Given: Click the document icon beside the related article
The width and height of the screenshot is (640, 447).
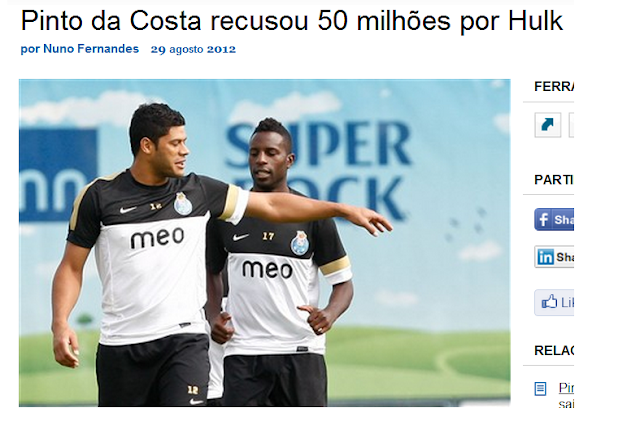Looking at the screenshot, I should pyautogui.click(x=540, y=389).
